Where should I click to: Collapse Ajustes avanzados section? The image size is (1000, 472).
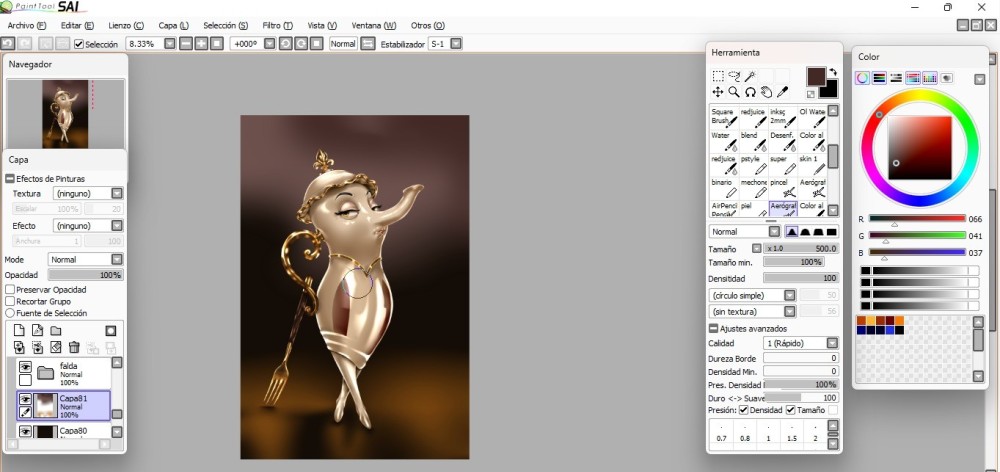pos(713,328)
